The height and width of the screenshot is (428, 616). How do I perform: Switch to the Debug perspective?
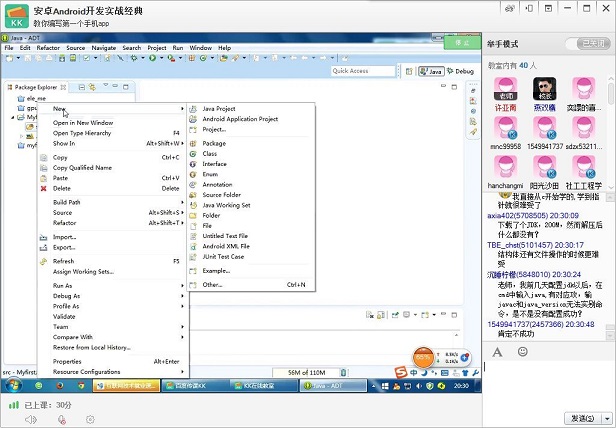460,71
